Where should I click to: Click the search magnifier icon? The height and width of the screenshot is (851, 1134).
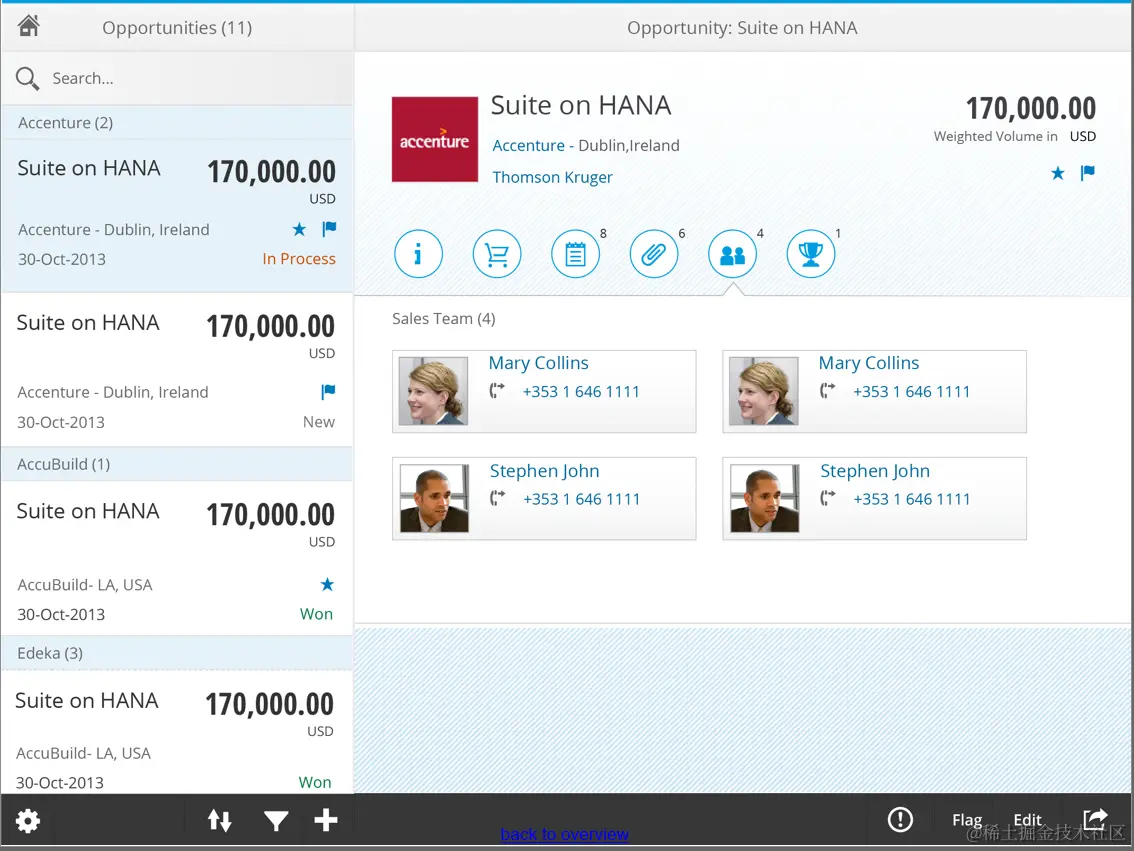pos(27,78)
